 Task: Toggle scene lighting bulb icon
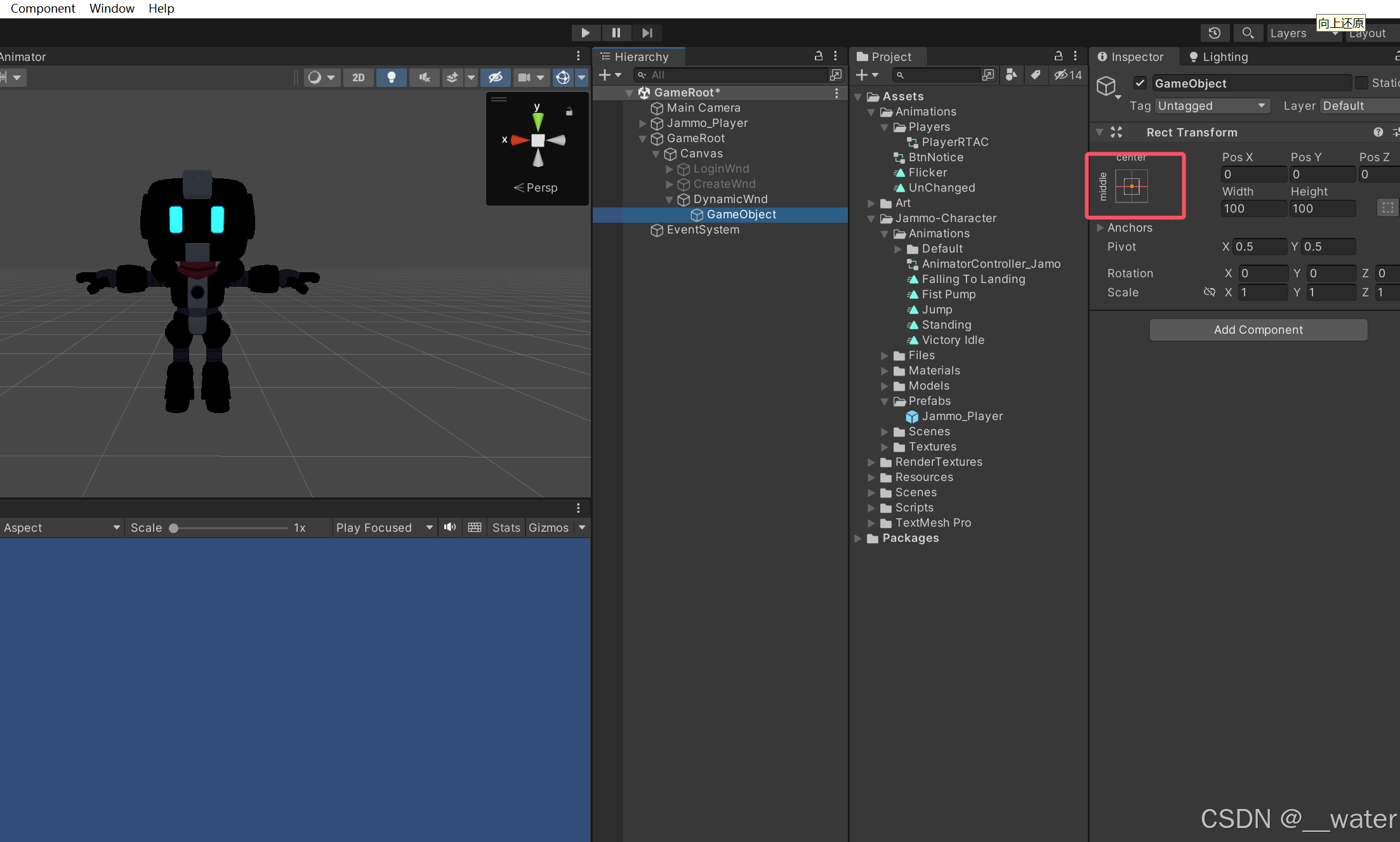pyautogui.click(x=392, y=77)
